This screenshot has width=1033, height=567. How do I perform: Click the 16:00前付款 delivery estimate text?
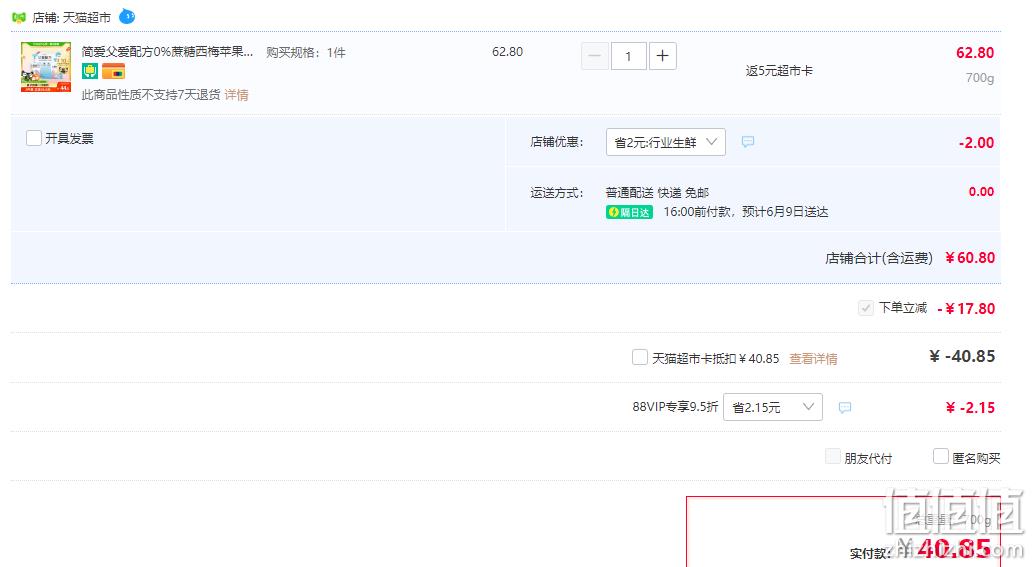746,212
